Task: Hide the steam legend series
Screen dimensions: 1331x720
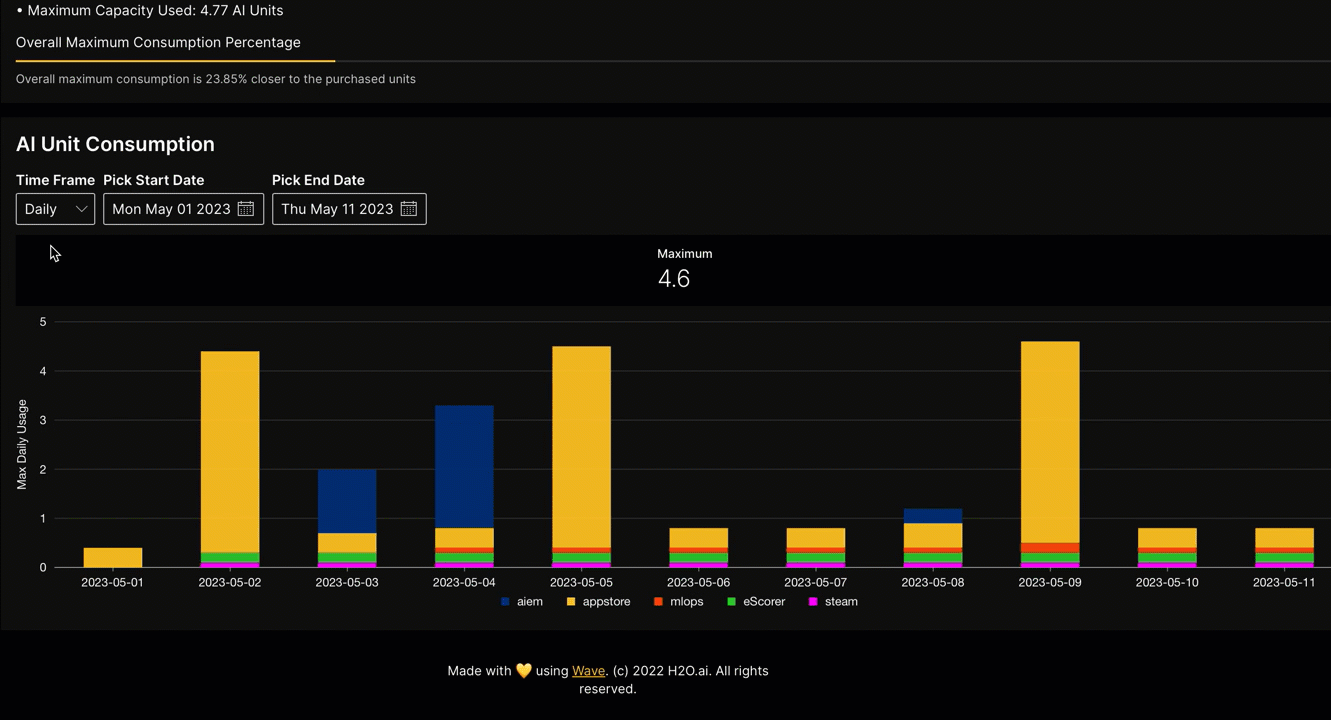Action: (833, 602)
